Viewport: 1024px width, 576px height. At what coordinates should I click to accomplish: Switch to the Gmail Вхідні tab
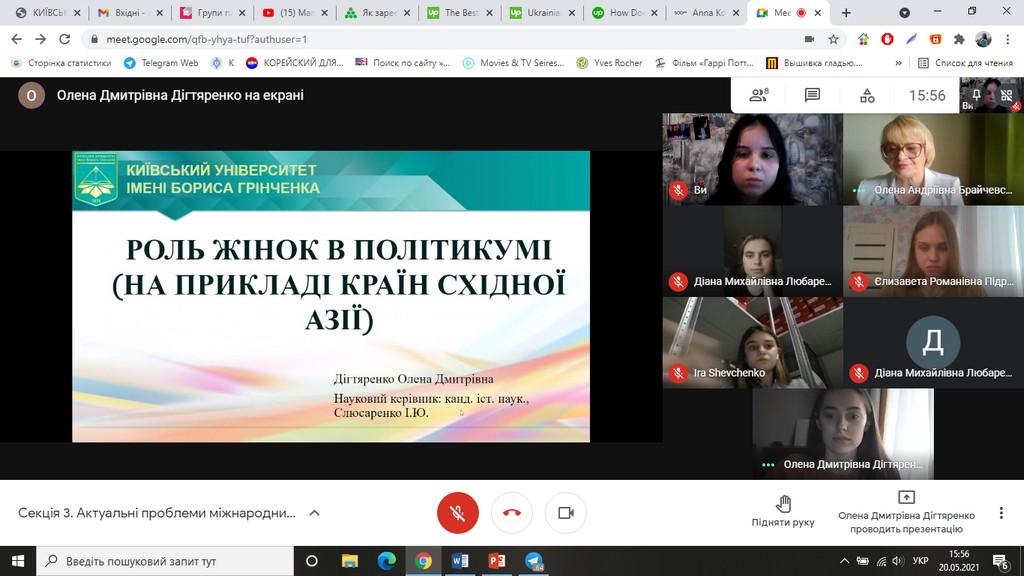pos(130,13)
